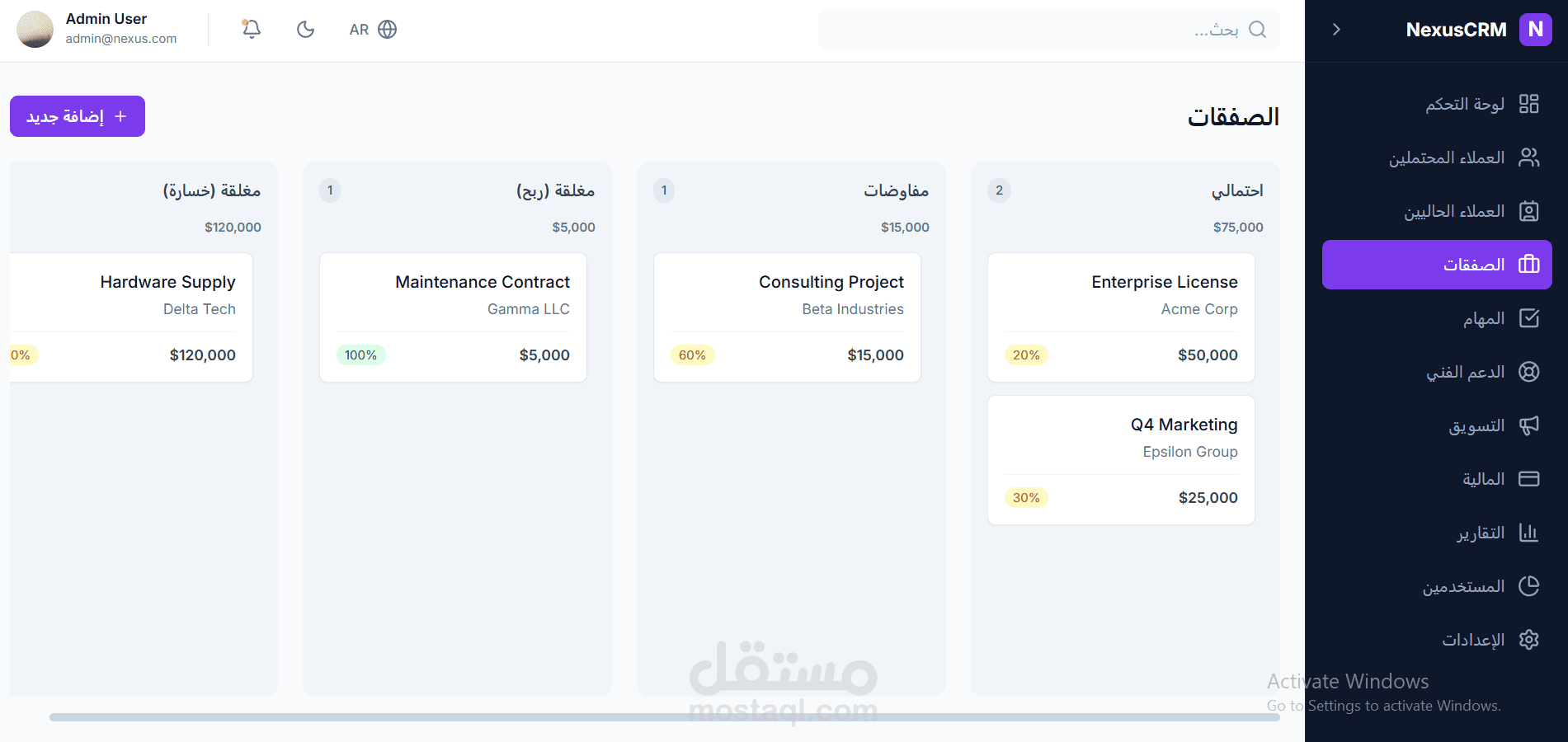This screenshot has height=742, width=1568.
Task: Click the $75,000 total in احتمالي column
Action: tap(1238, 228)
